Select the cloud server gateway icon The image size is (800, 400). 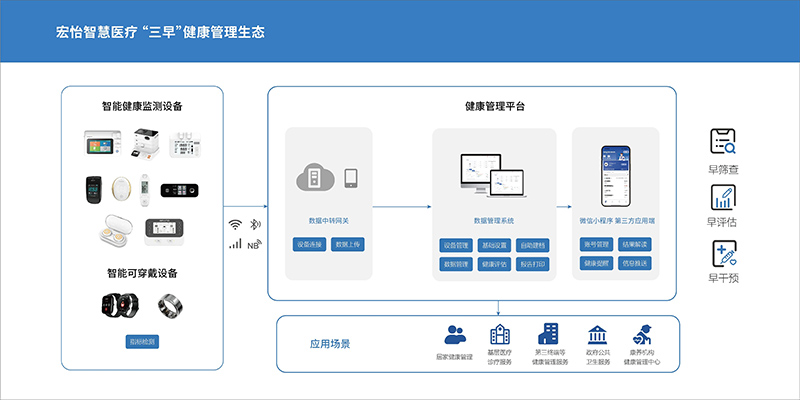click(312, 178)
